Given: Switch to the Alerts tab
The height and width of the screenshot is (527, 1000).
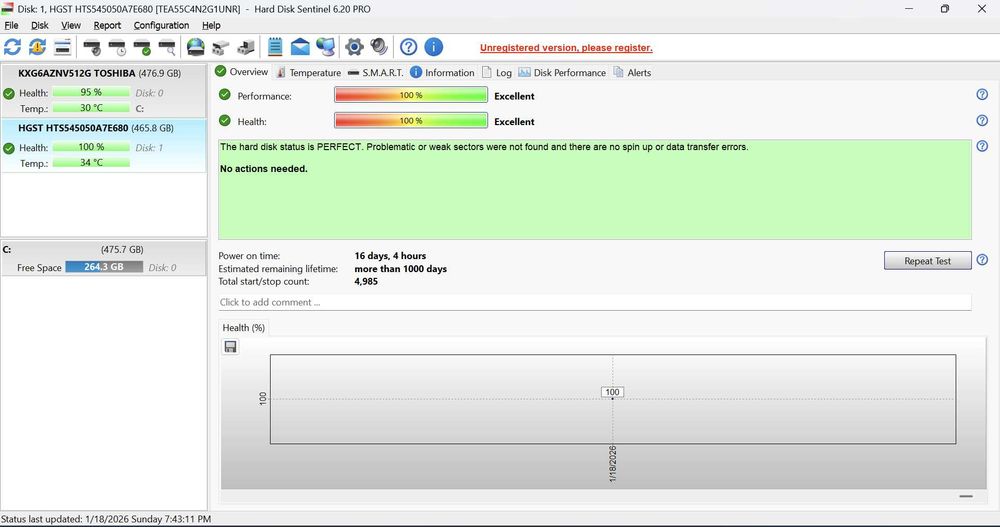Looking at the screenshot, I should pos(632,73).
